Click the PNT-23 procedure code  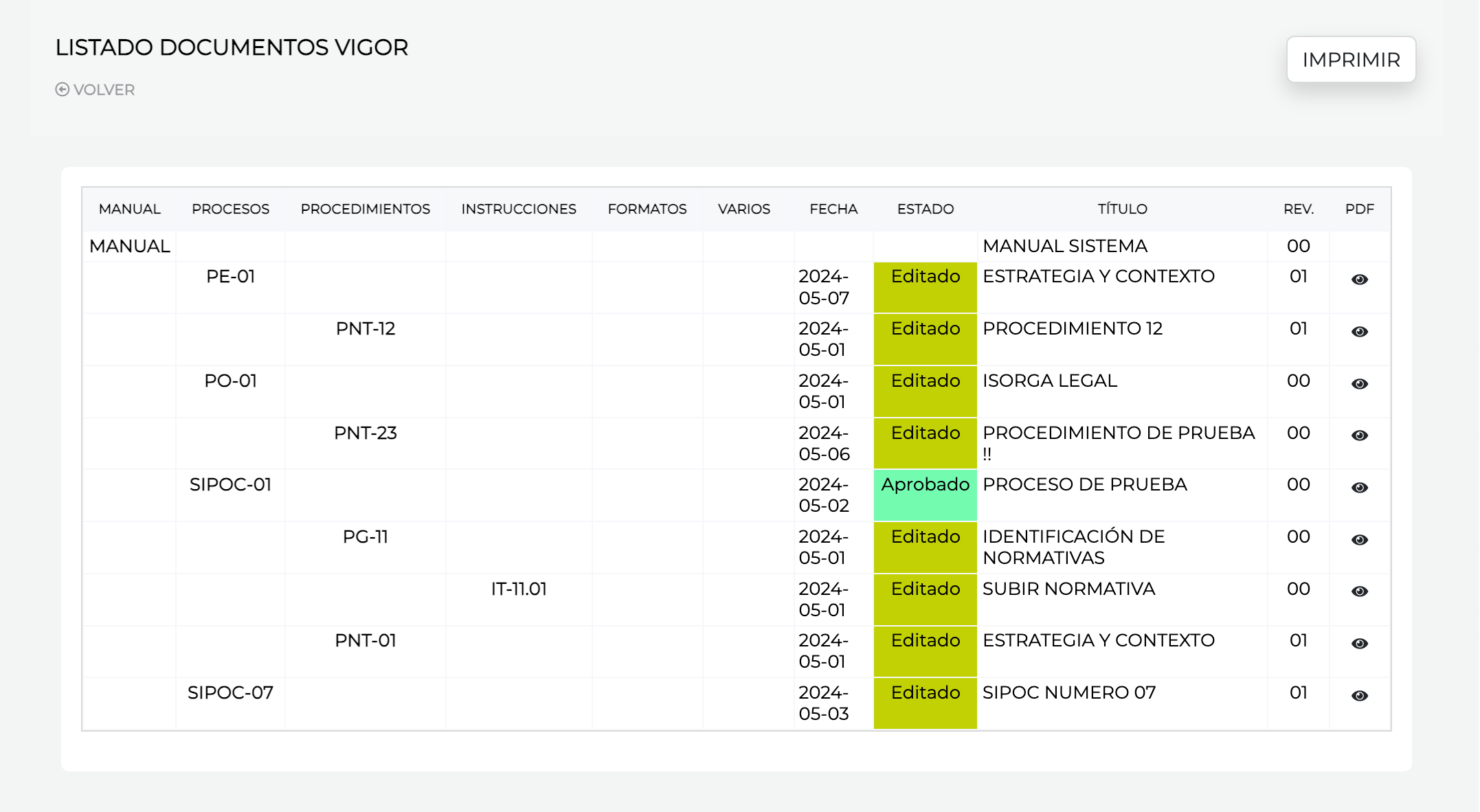click(366, 433)
